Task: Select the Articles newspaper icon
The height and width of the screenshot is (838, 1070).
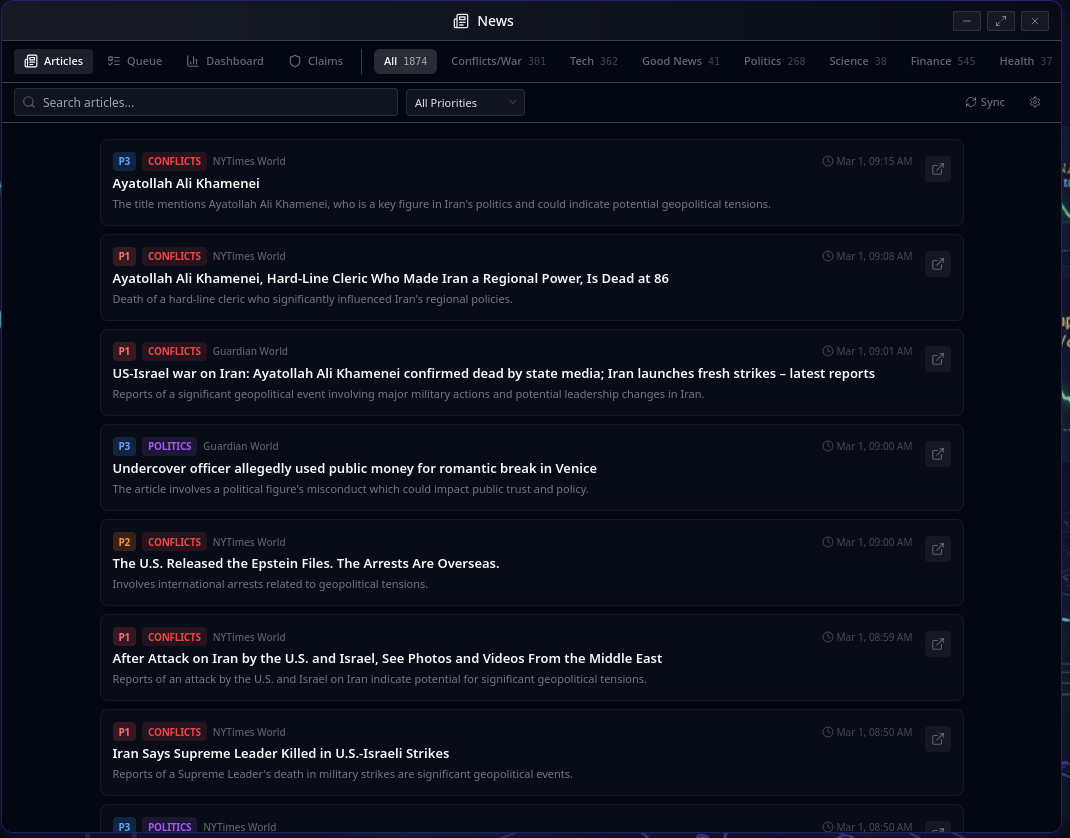Action: [31, 61]
